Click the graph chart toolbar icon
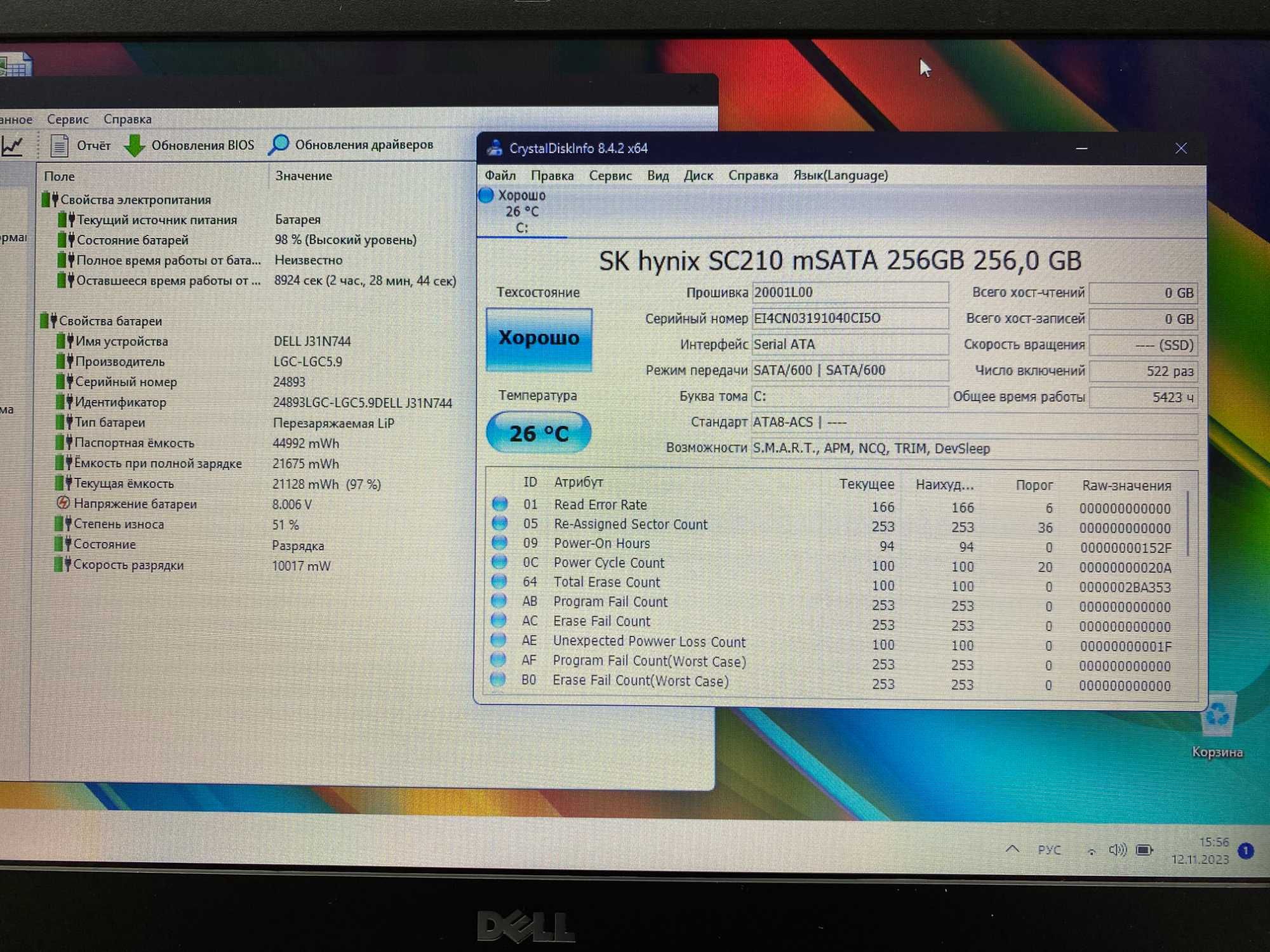Image resolution: width=1270 pixels, height=952 pixels. tap(12, 147)
